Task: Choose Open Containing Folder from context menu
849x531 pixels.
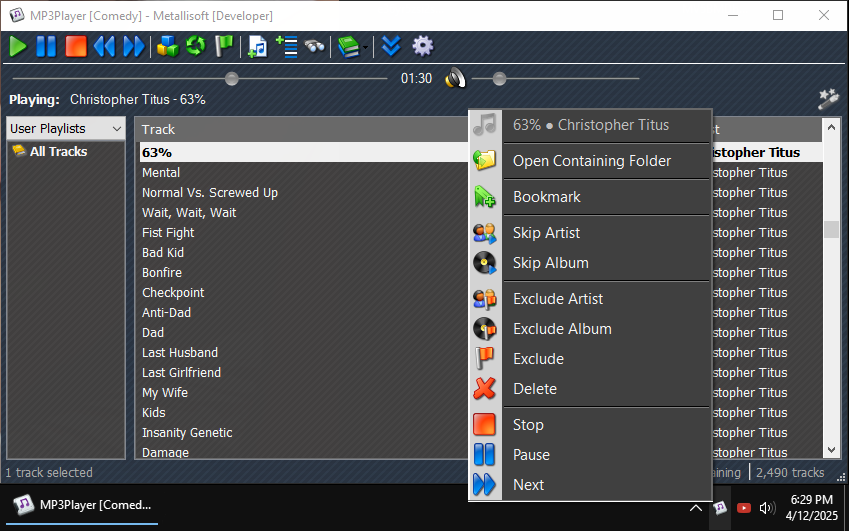Action: coord(591,161)
